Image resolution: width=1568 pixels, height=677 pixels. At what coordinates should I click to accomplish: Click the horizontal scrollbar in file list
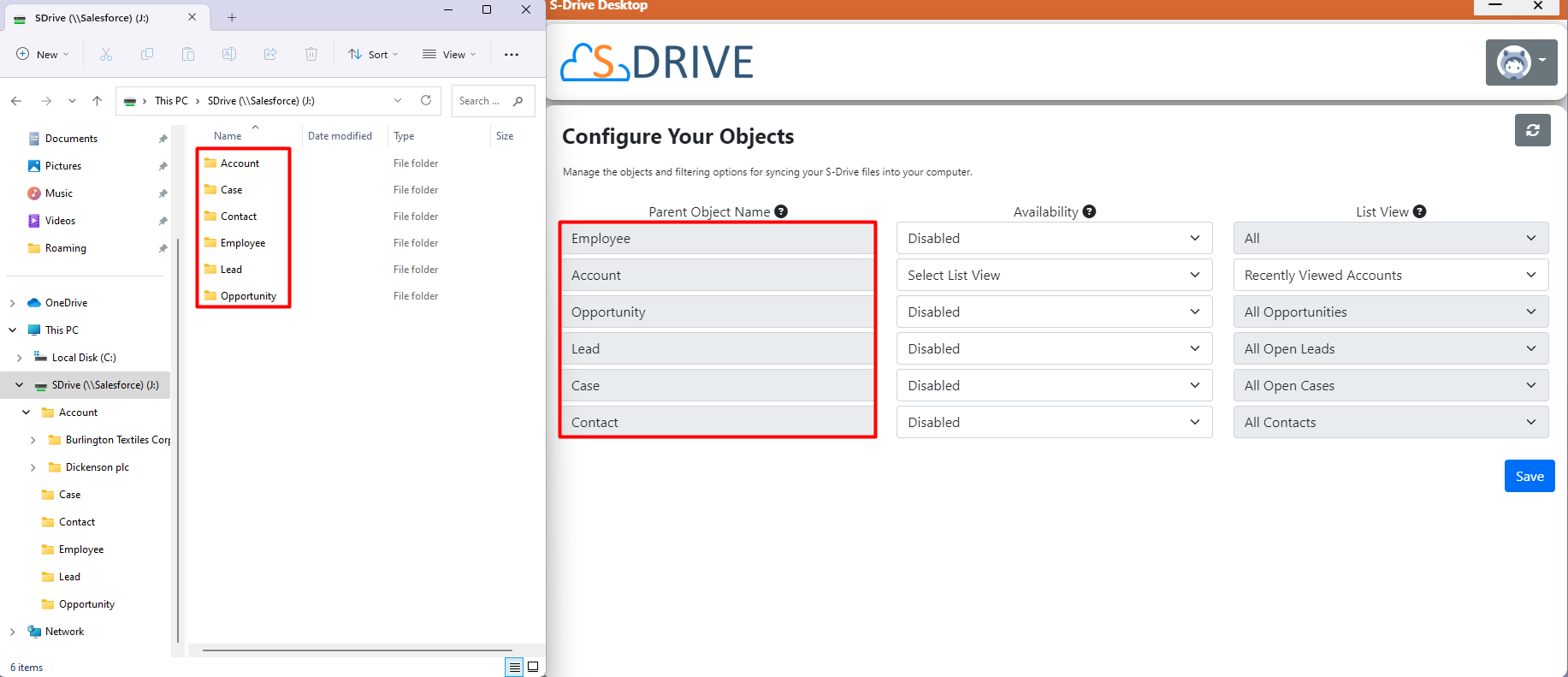pyautogui.click(x=357, y=650)
